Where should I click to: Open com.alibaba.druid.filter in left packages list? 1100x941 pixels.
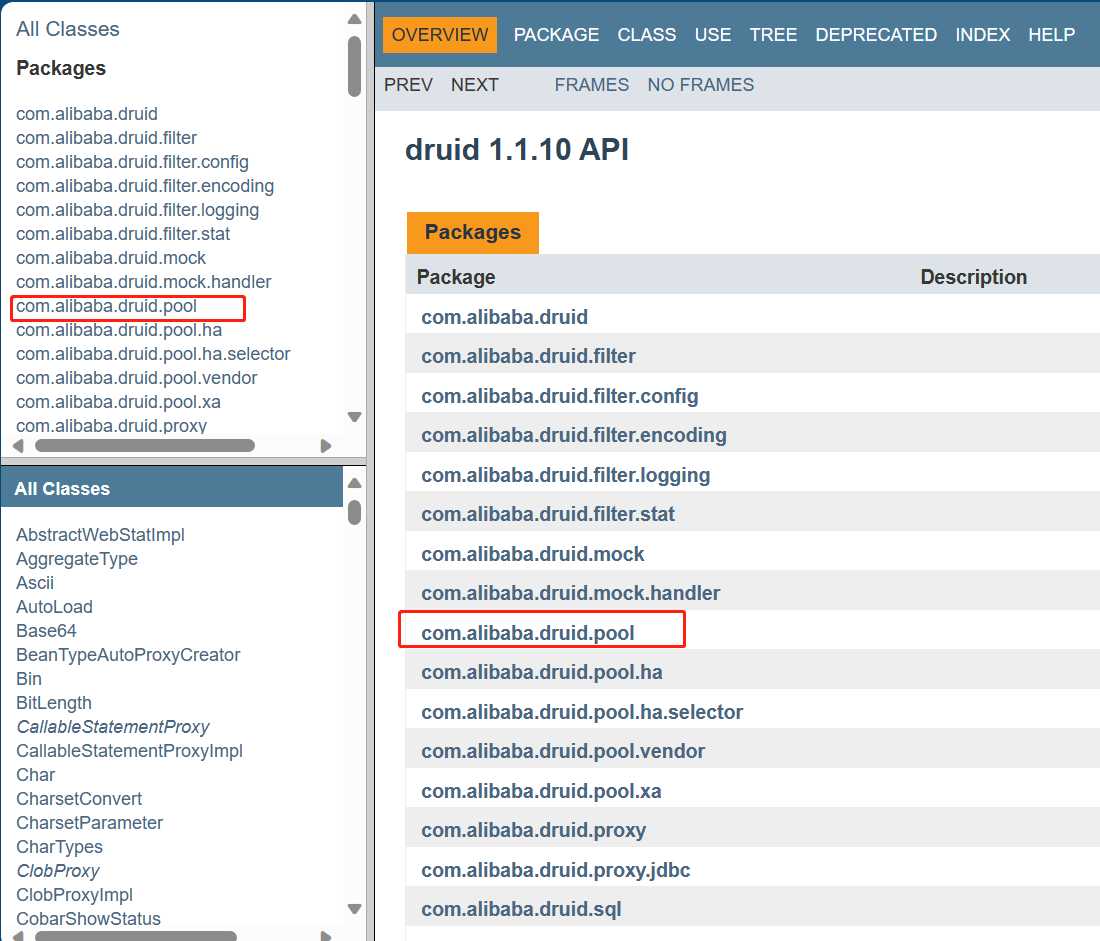(x=107, y=138)
